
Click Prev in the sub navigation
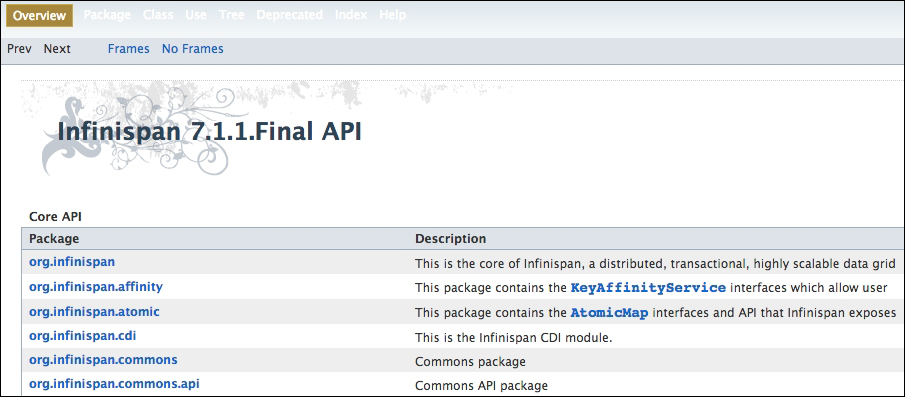[19, 49]
